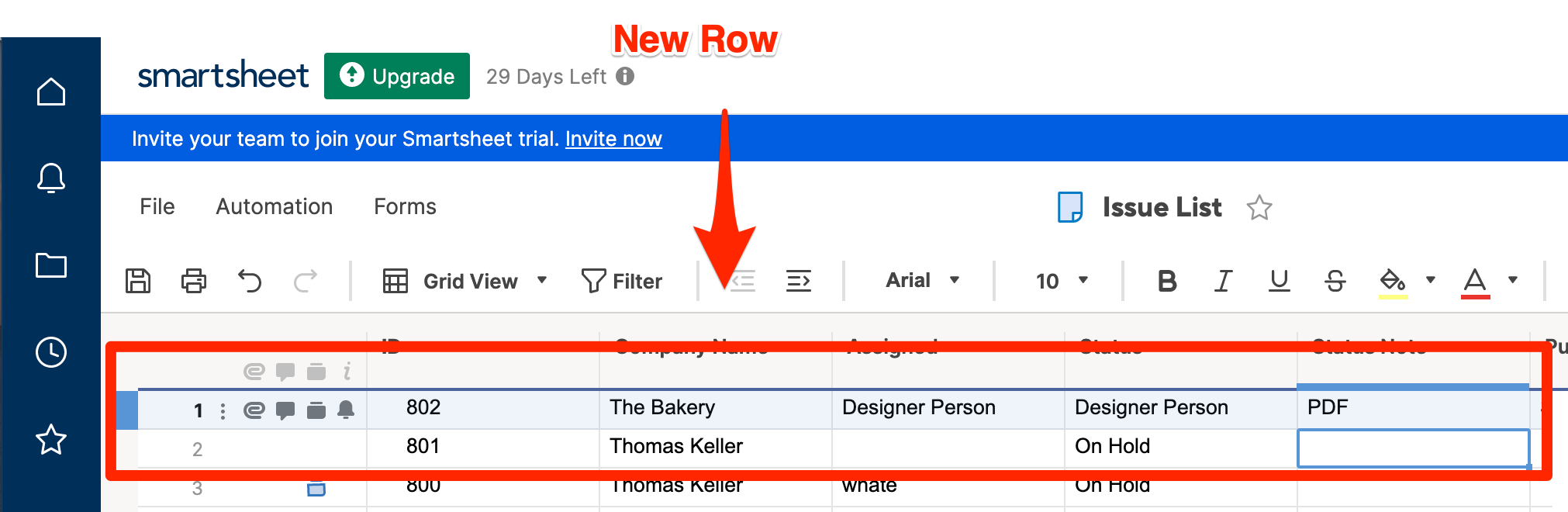
Task: Open Recents clock icon in sidebar
Action: click(x=51, y=352)
